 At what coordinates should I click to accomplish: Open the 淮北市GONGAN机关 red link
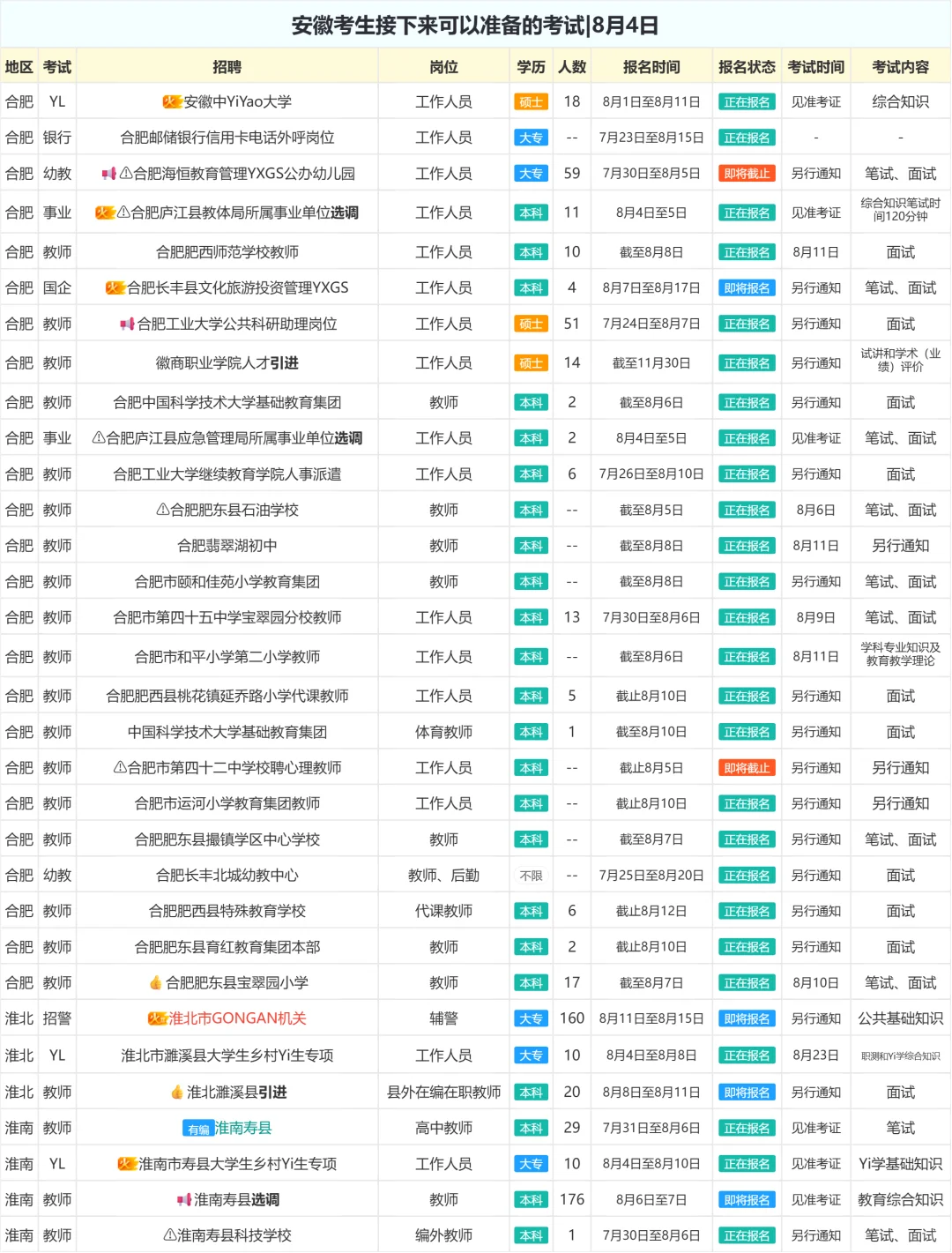[x=237, y=1018]
